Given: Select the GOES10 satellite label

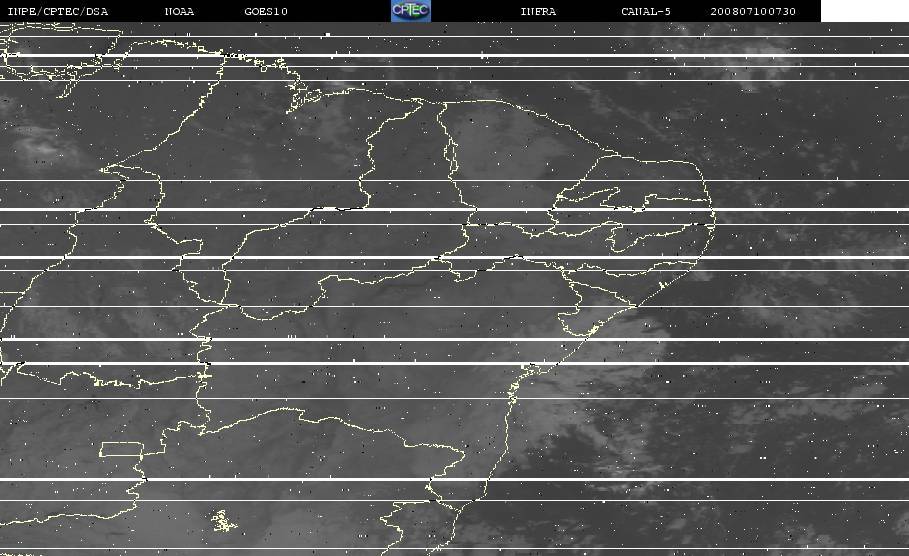Looking at the screenshot, I should (266, 11).
